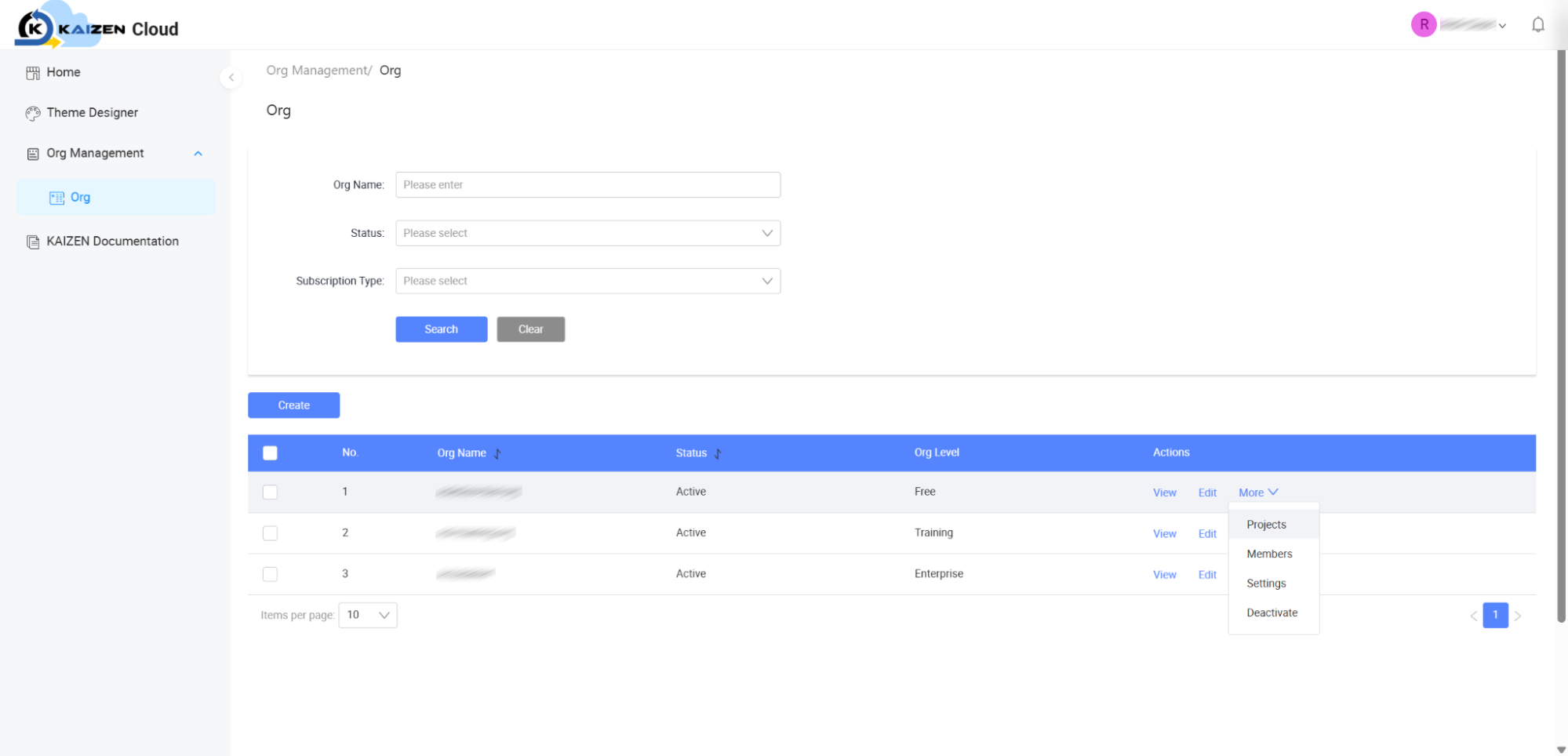Choose Deactivate in the More menu
Screen dimensions: 1568x756
tap(1271, 612)
